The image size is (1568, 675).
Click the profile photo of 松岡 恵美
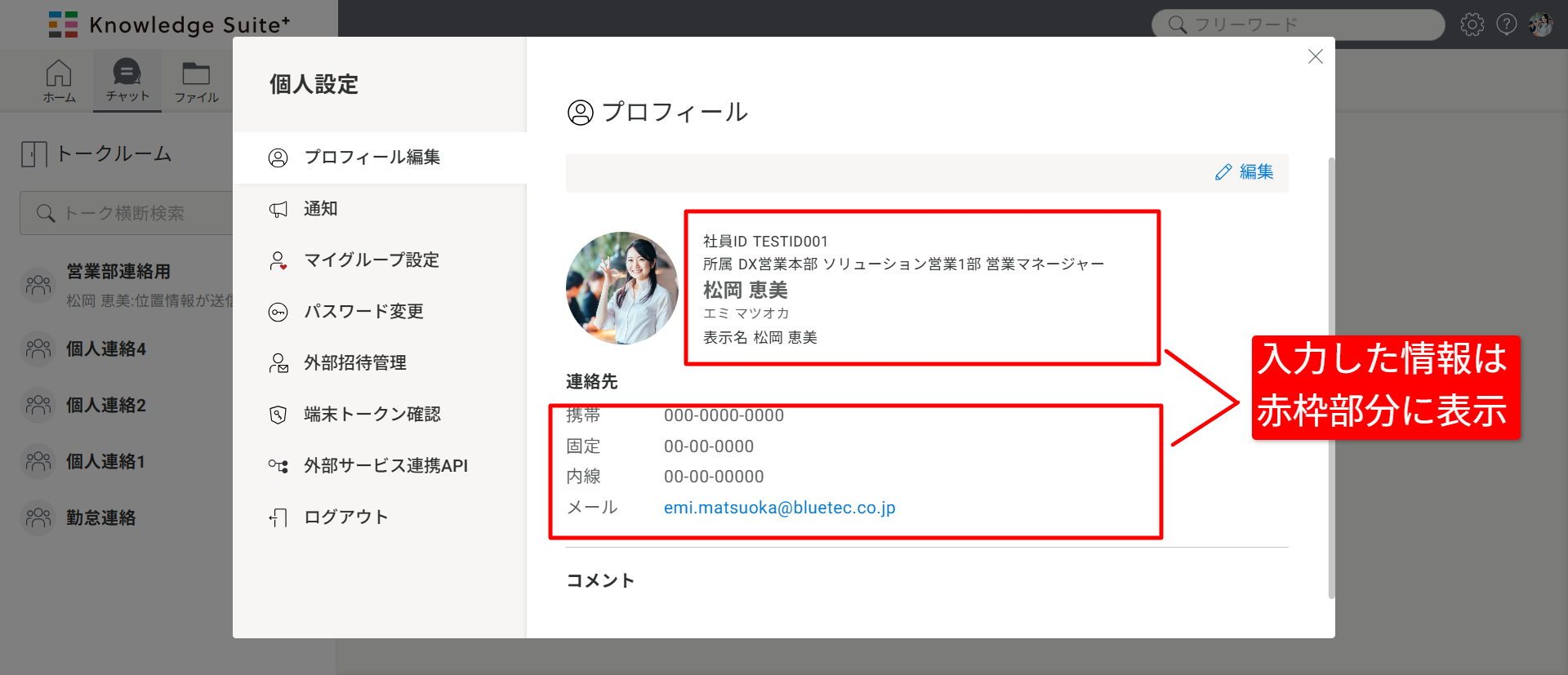622,288
